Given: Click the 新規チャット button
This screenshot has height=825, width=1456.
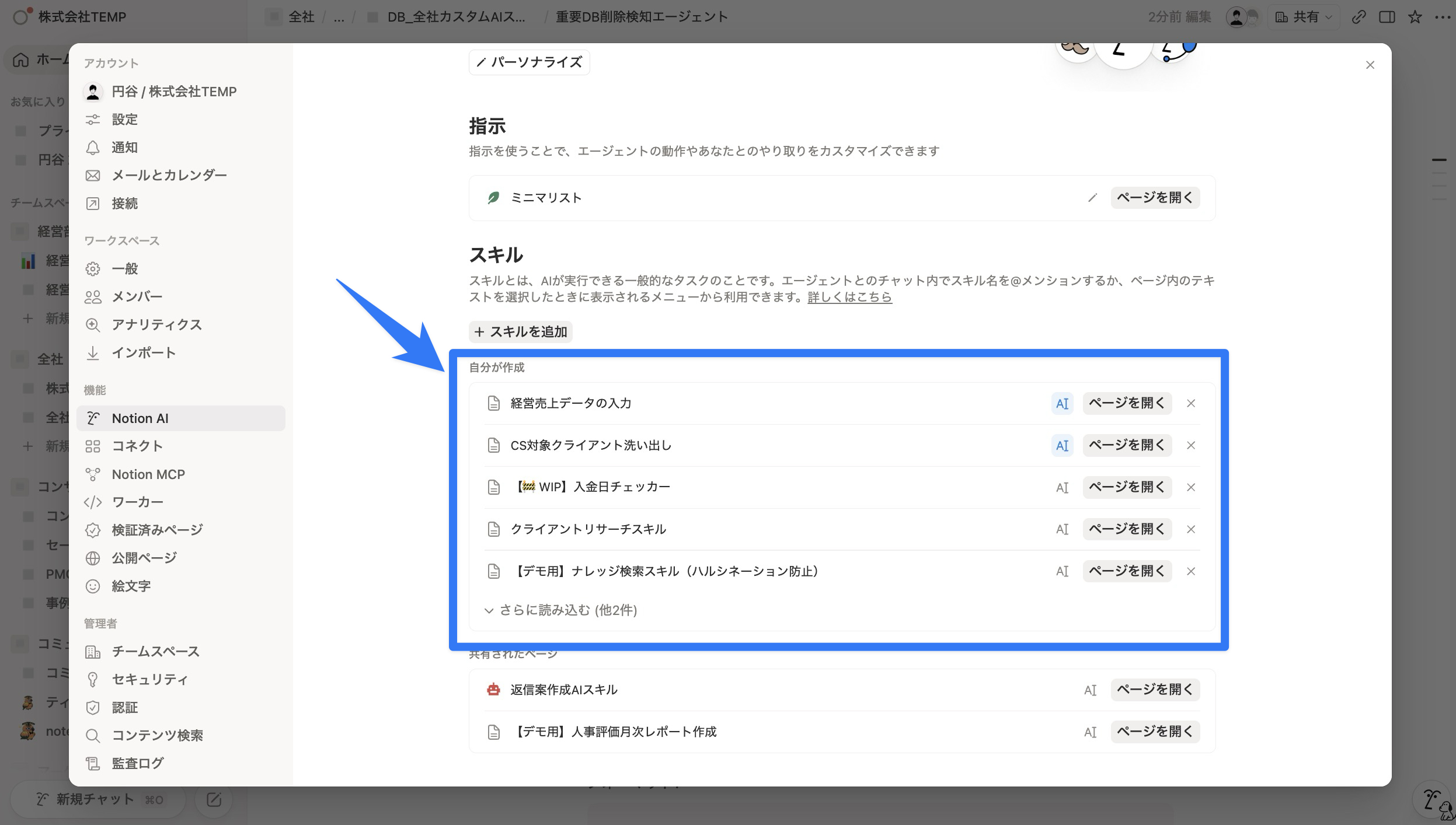Looking at the screenshot, I should pyautogui.click(x=99, y=799).
